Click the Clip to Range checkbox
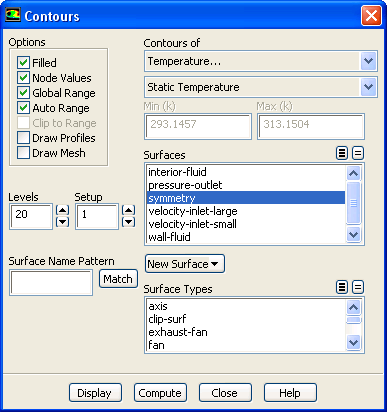Viewport: 387px width, 412px height. [x=23, y=123]
